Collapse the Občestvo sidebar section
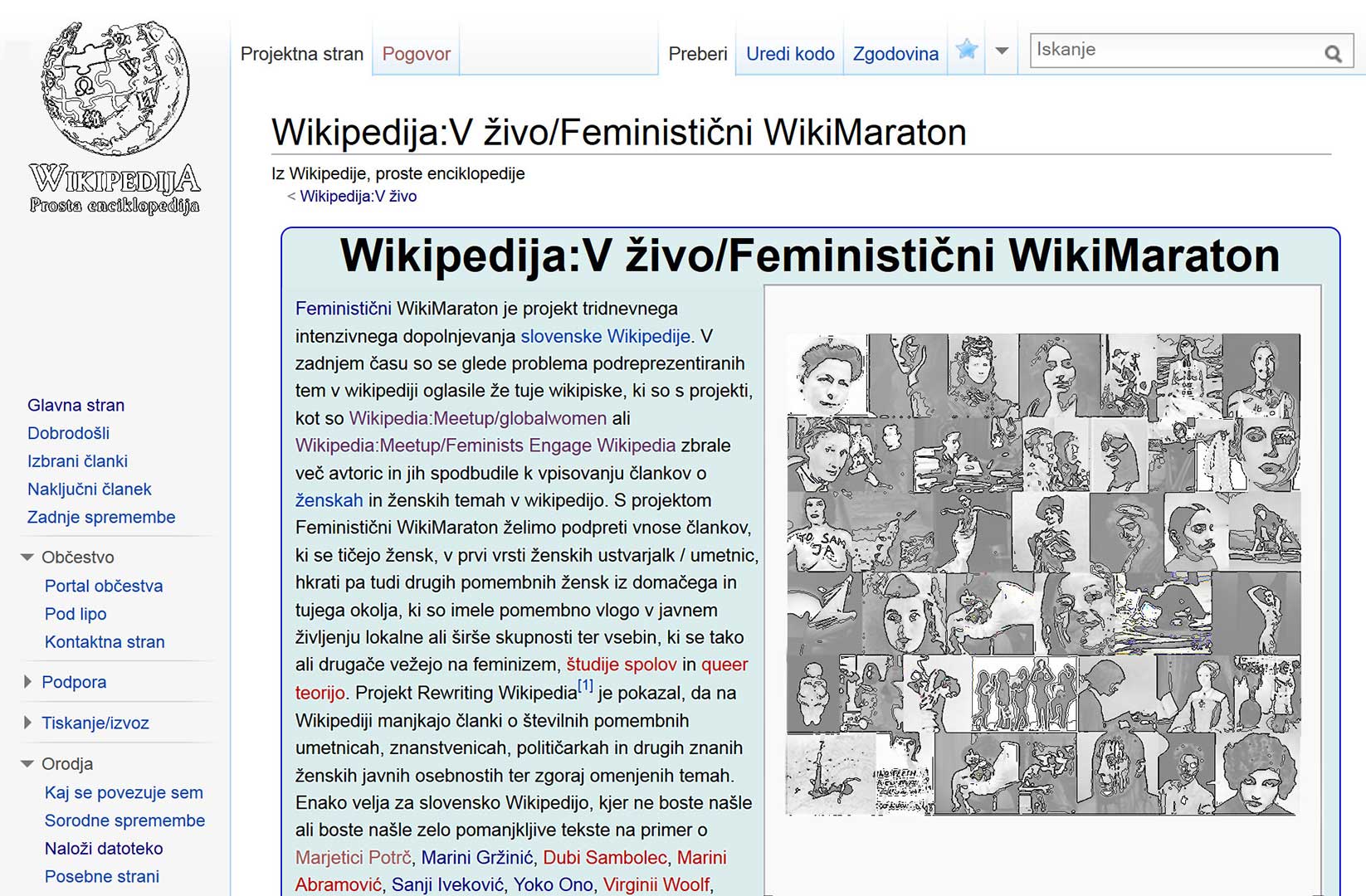This screenshot has width=1366, height=896. point(27,558)
